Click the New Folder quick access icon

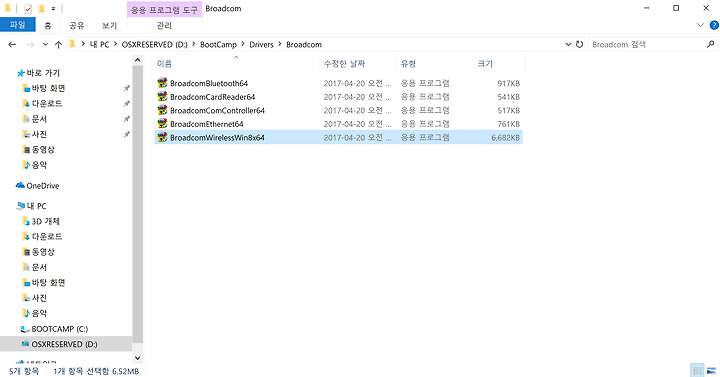tap(41, 9)
